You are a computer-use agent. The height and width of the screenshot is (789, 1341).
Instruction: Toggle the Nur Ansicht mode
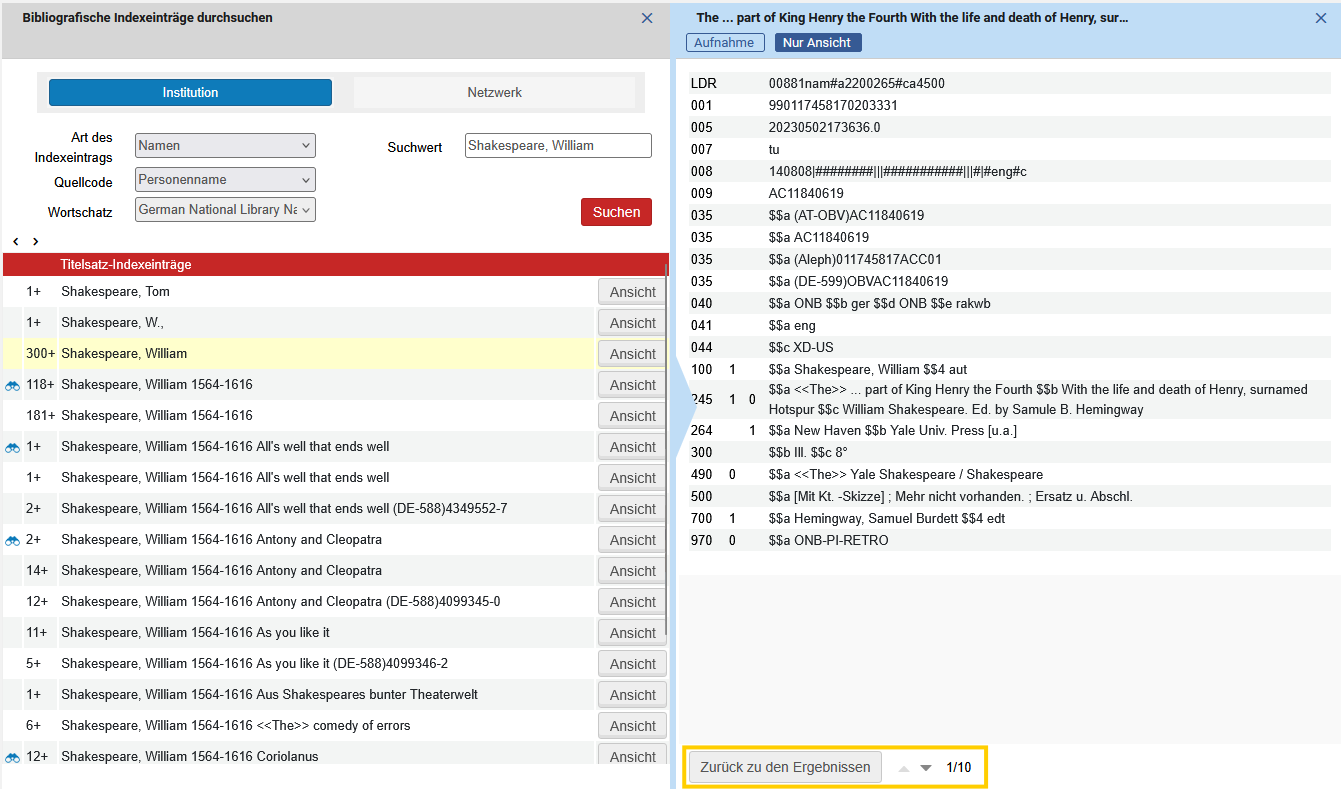click(x=817, y=42)
